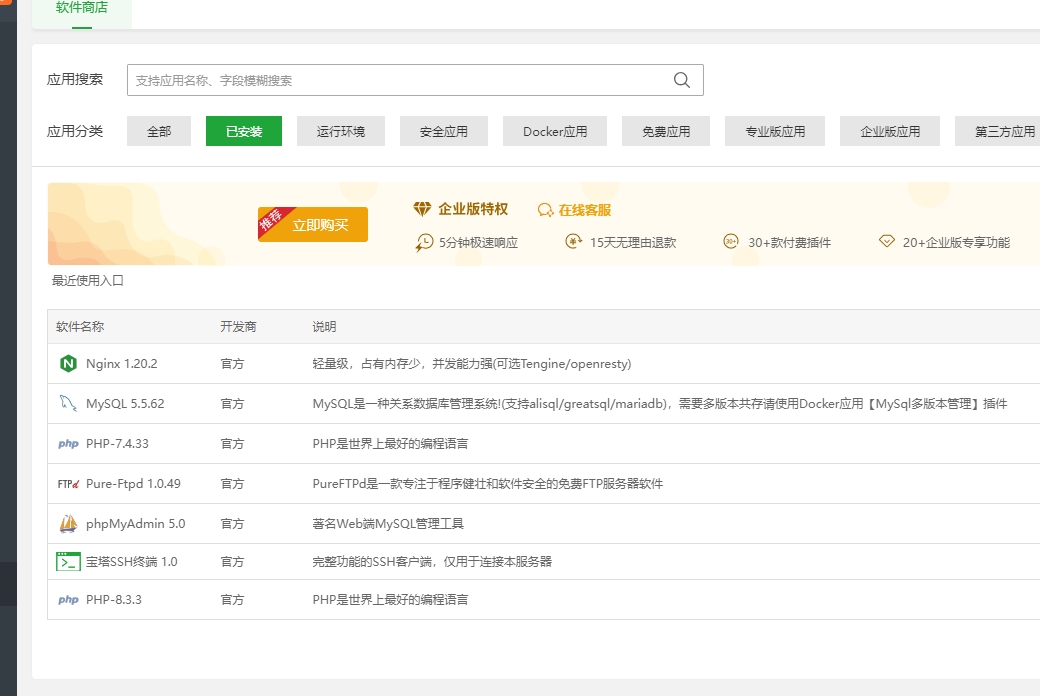Click the 最近使用入口 label
The image size is (1040, 696).
click(x=88, y=281)
